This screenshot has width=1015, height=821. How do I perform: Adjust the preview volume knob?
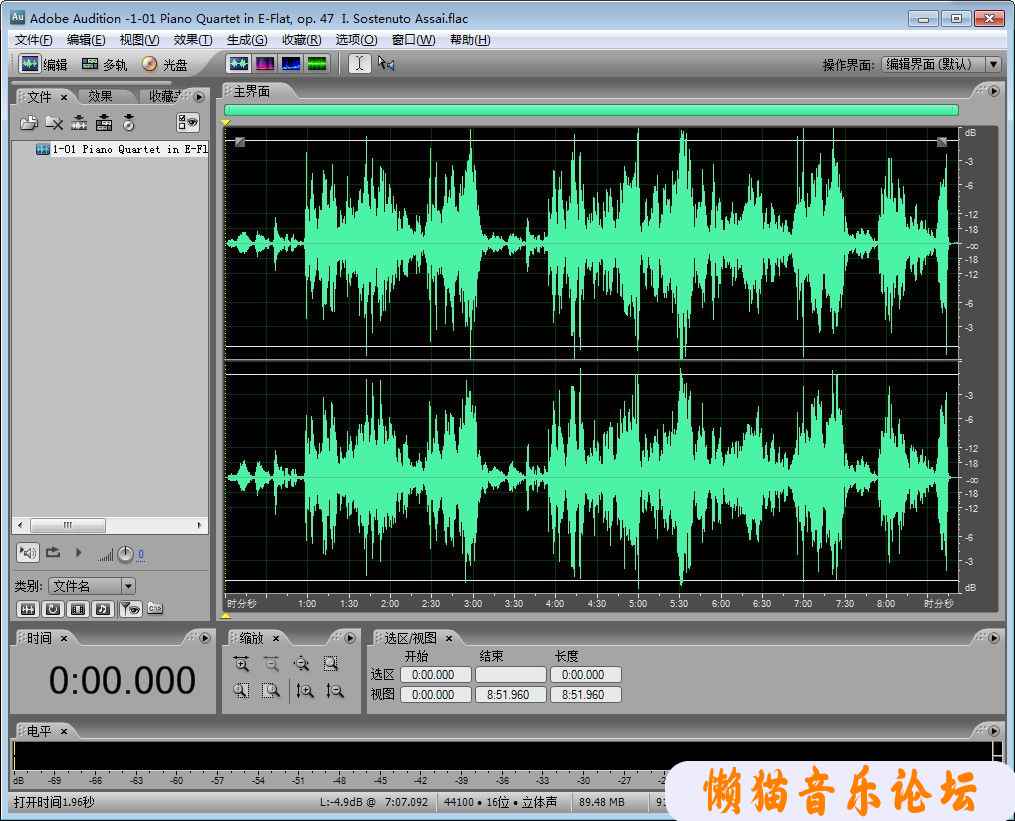coord(125,554)
